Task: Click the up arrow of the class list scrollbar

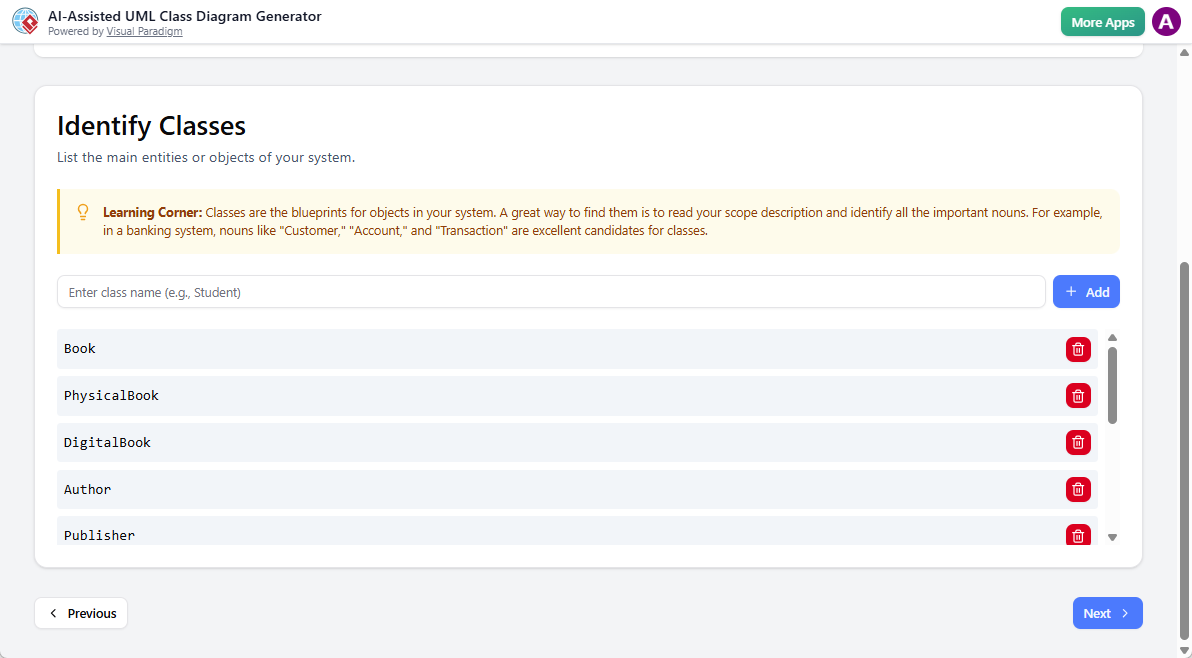Action: (1112, 337)
